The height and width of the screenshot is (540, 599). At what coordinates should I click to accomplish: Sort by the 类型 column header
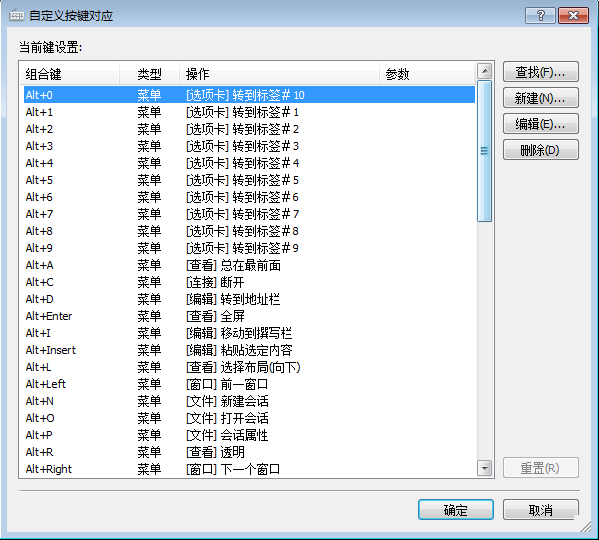point(150,74)
